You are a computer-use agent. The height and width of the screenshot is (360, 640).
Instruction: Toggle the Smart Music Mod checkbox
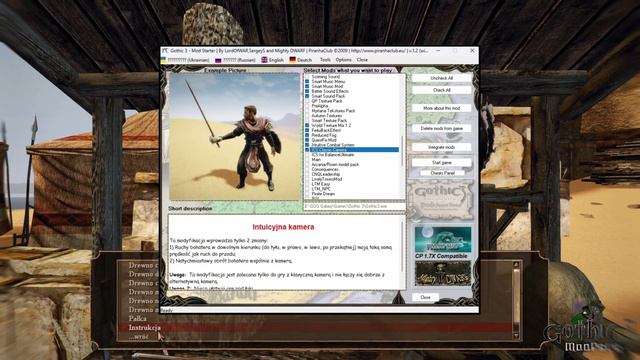tap(307, 87)
